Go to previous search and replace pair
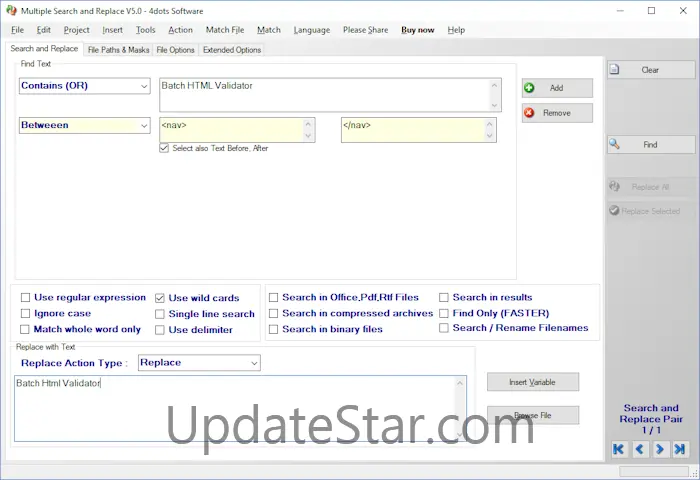700x480 pixels. [x=639, y=449]
